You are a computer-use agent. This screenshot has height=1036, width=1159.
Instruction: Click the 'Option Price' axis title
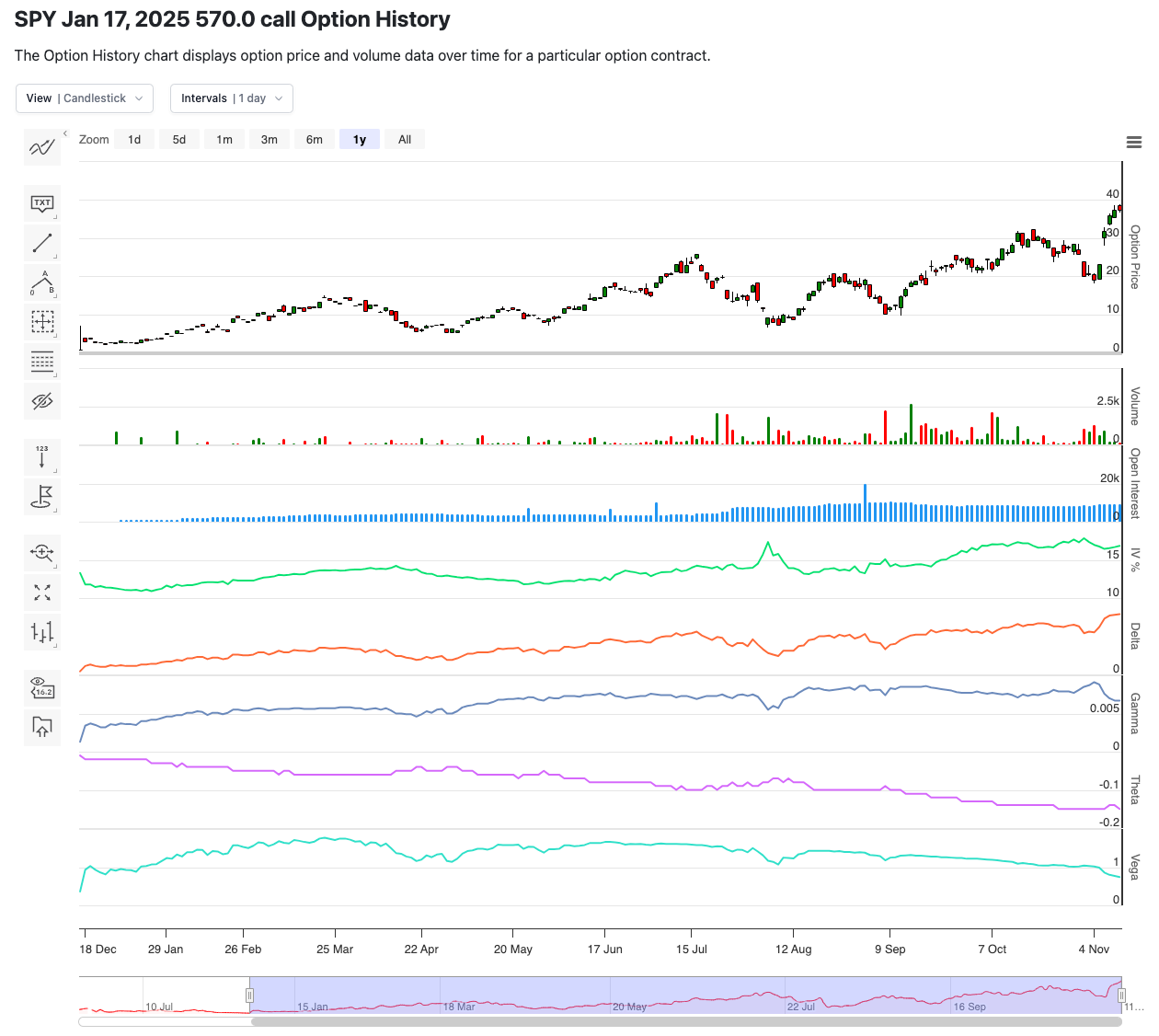(1135, 257)
